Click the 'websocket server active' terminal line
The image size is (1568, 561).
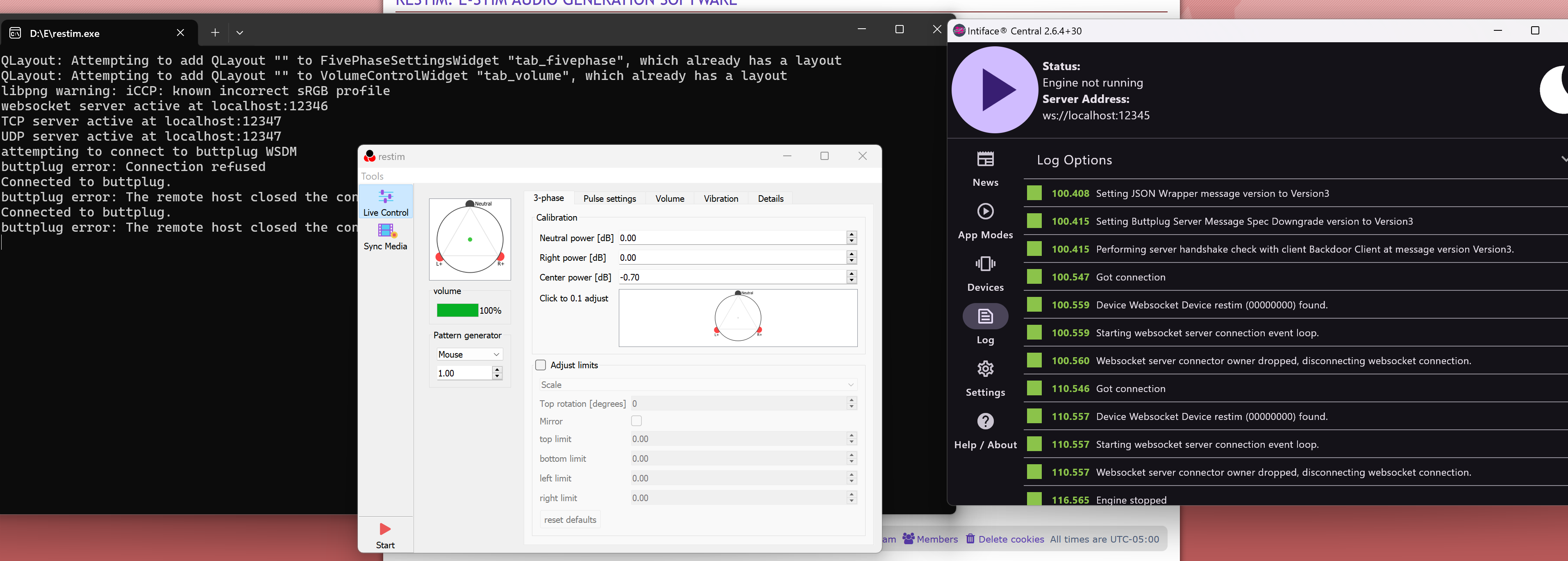pyautogui.click(x=164, y=106)
